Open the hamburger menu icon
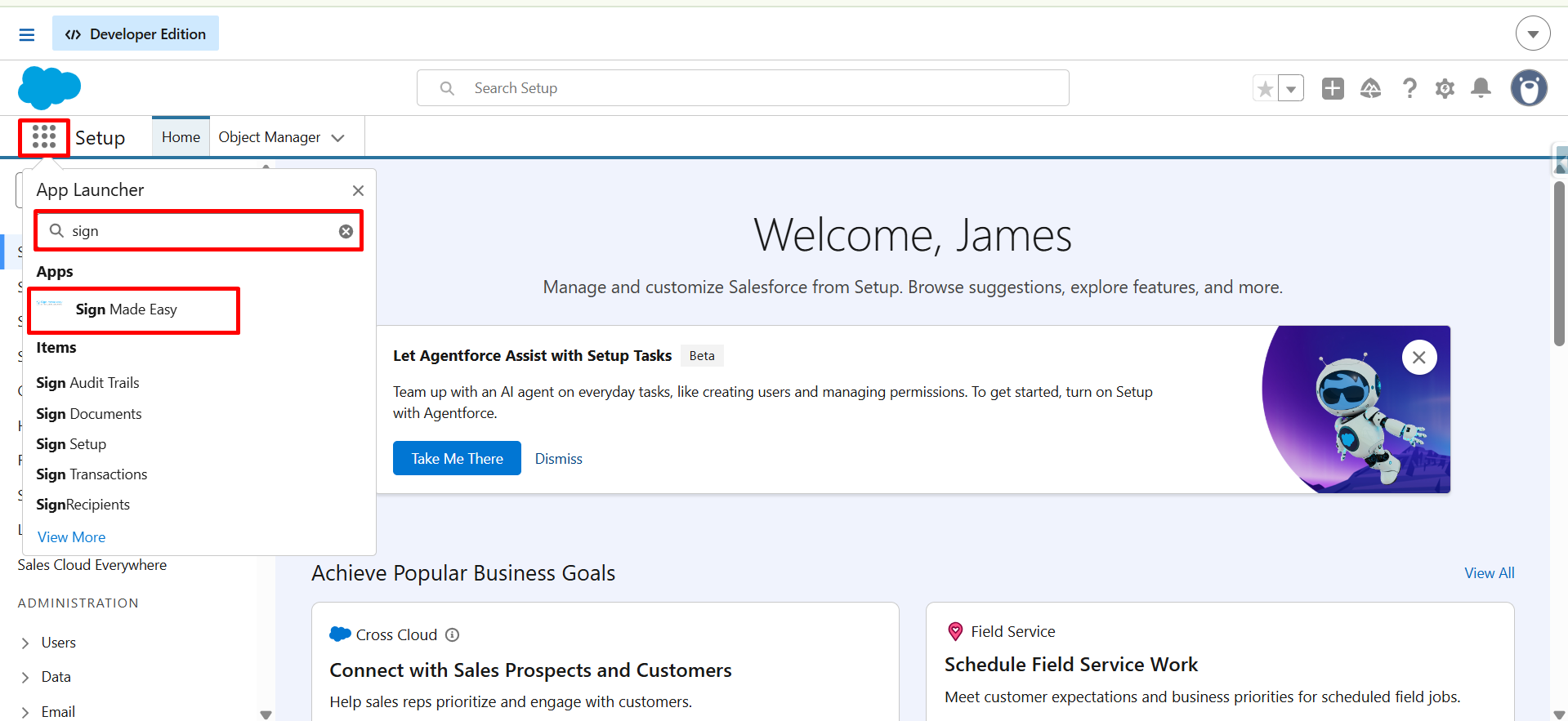The image size is (1568, 721). 27,34
